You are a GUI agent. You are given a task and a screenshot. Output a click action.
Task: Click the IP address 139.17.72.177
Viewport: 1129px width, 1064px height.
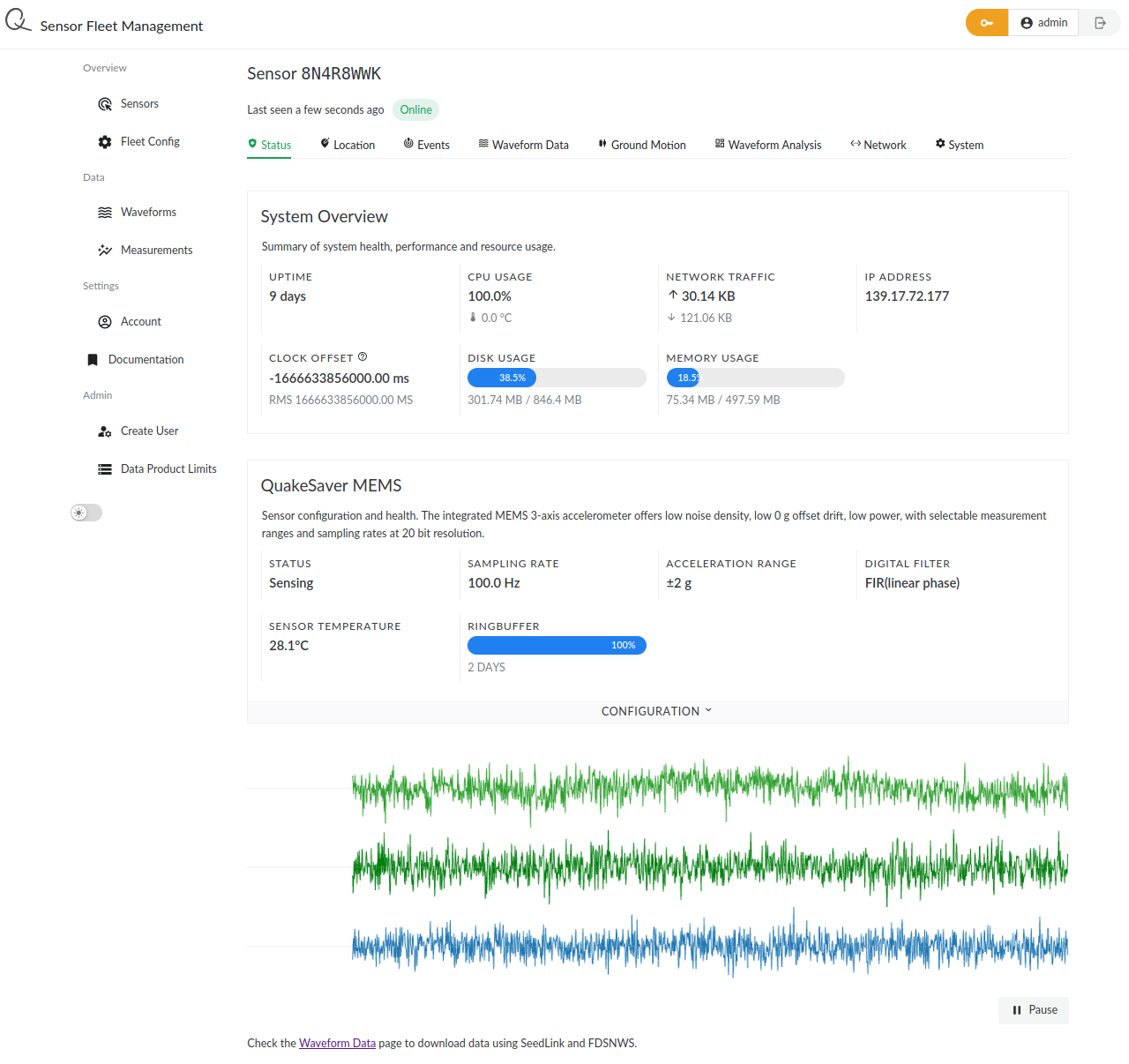point(907,296)
